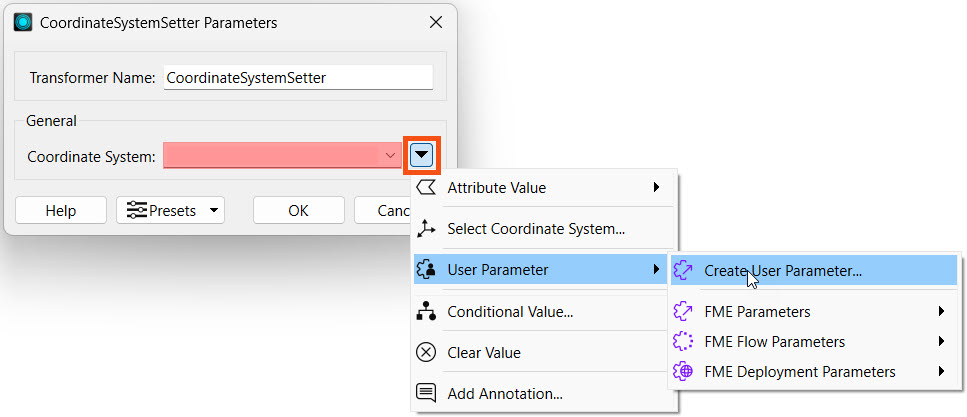
Task: Click the Clear Value circled X icon
Action: click(x=427, y=353)
